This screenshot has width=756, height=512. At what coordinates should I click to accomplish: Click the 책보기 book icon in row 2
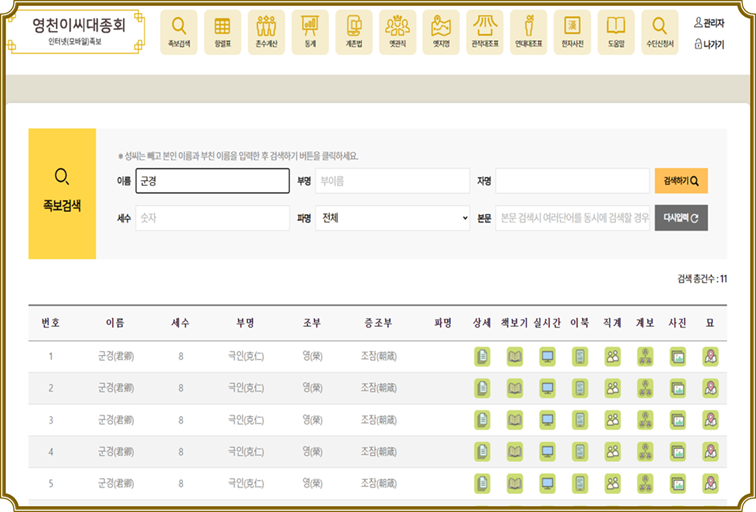point(515,389)
